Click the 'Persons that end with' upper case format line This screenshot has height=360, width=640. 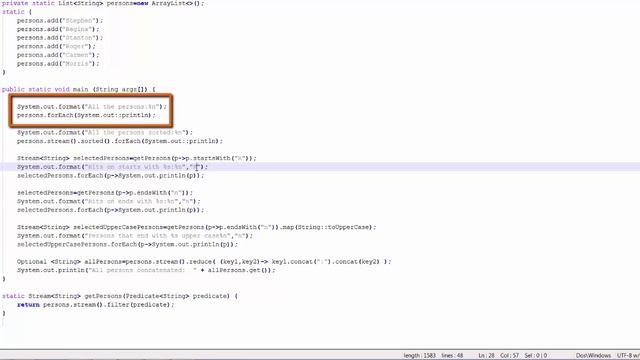pos(135,236)
